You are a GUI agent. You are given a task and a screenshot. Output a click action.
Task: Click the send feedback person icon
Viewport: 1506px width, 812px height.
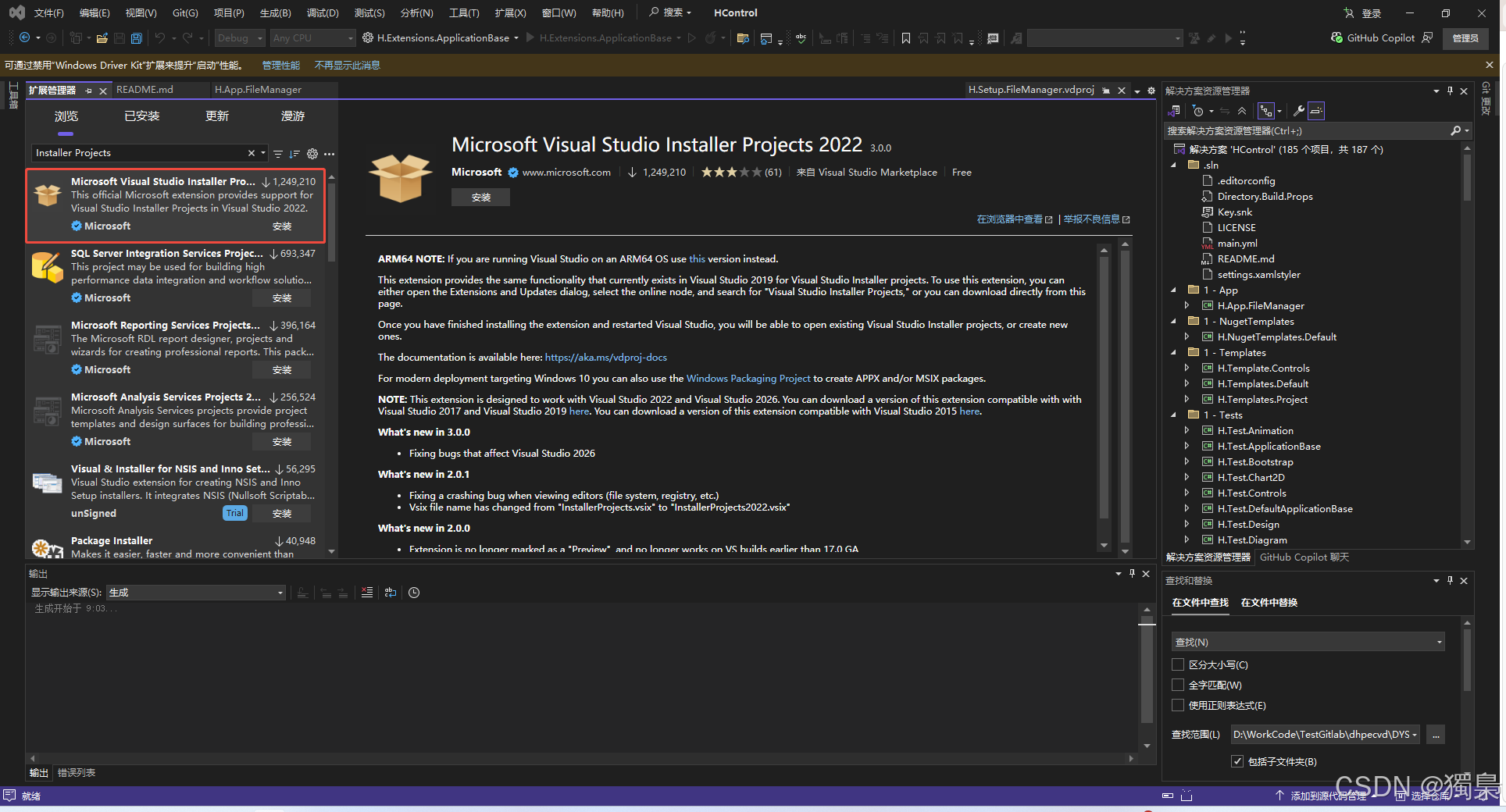click(x=1427, y=37)
